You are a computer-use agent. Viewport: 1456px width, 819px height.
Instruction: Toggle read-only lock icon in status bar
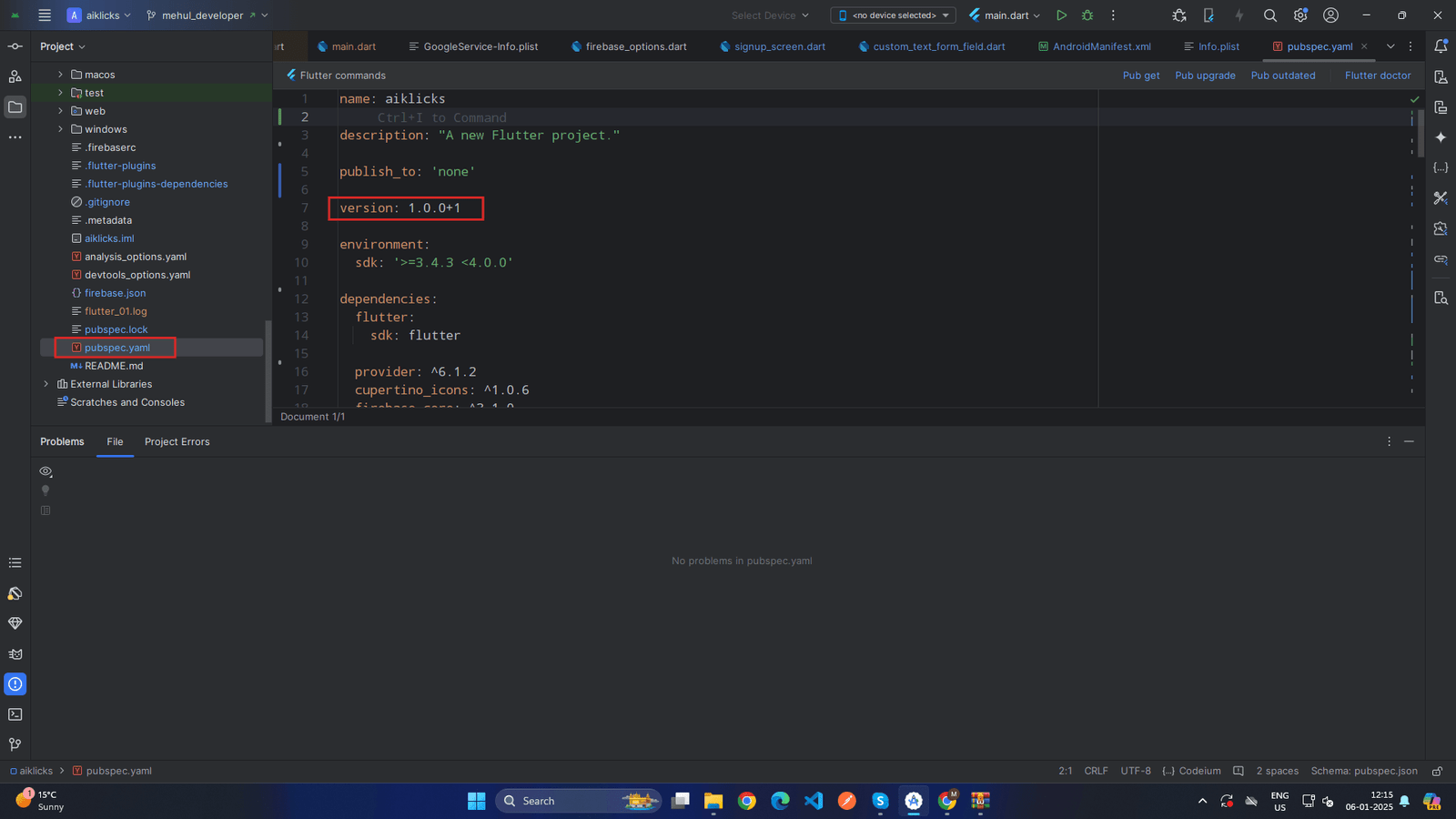(1437, 771)
